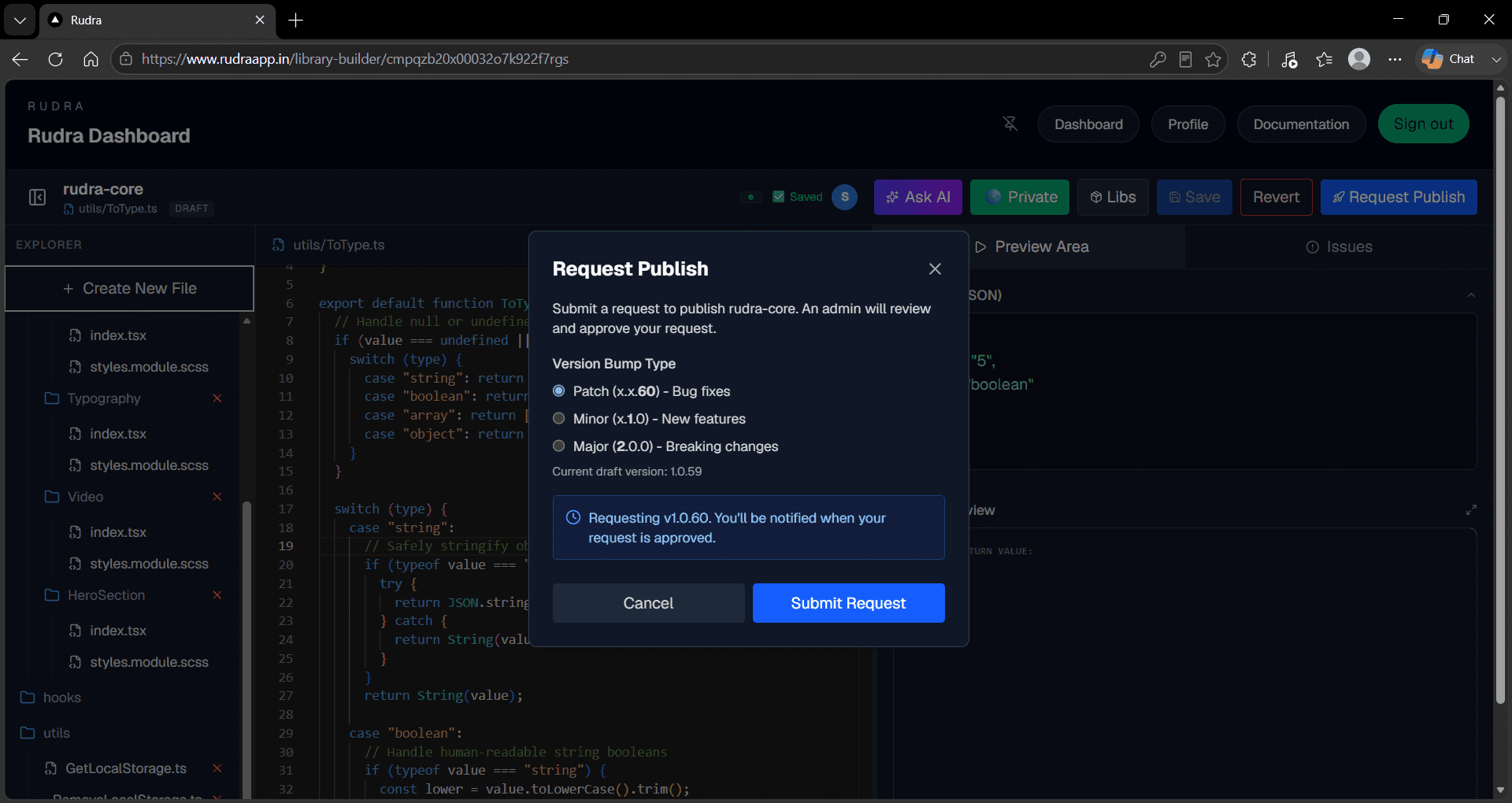Open browser settings and more menu
Viewport: 1512px width, 803px height.
point(1395,59)
